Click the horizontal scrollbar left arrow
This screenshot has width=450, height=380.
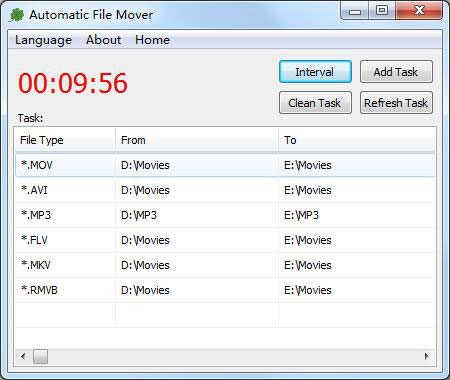pyautogui.click(x=23, y=356)
